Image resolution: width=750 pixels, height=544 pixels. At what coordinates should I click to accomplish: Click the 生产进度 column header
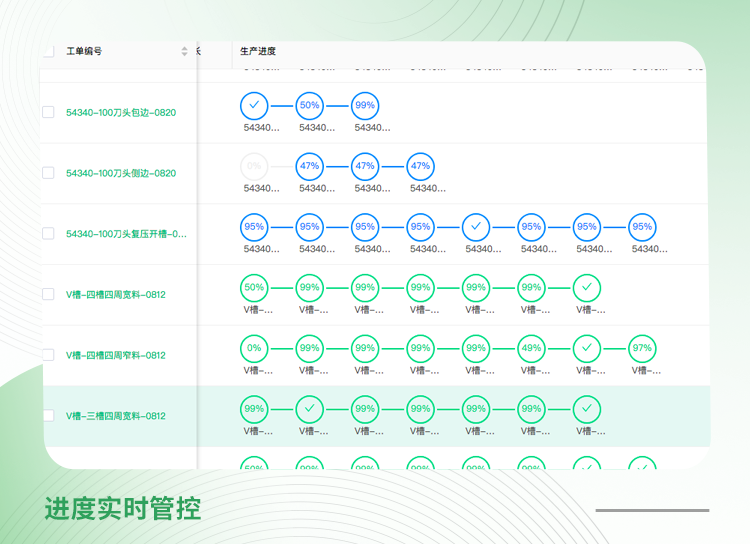click(258, 51)
